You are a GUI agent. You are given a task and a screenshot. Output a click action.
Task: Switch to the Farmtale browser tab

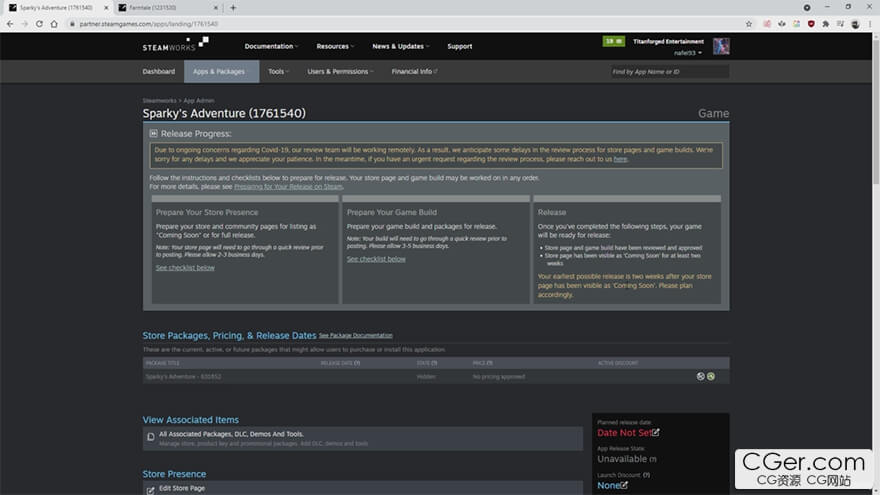[x=167, y=8]
